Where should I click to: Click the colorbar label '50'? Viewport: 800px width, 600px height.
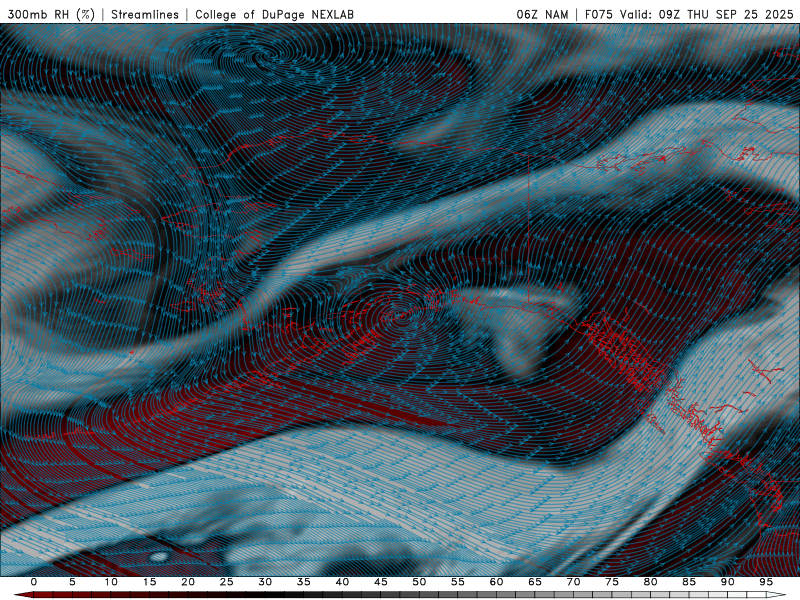pos(419,582)
